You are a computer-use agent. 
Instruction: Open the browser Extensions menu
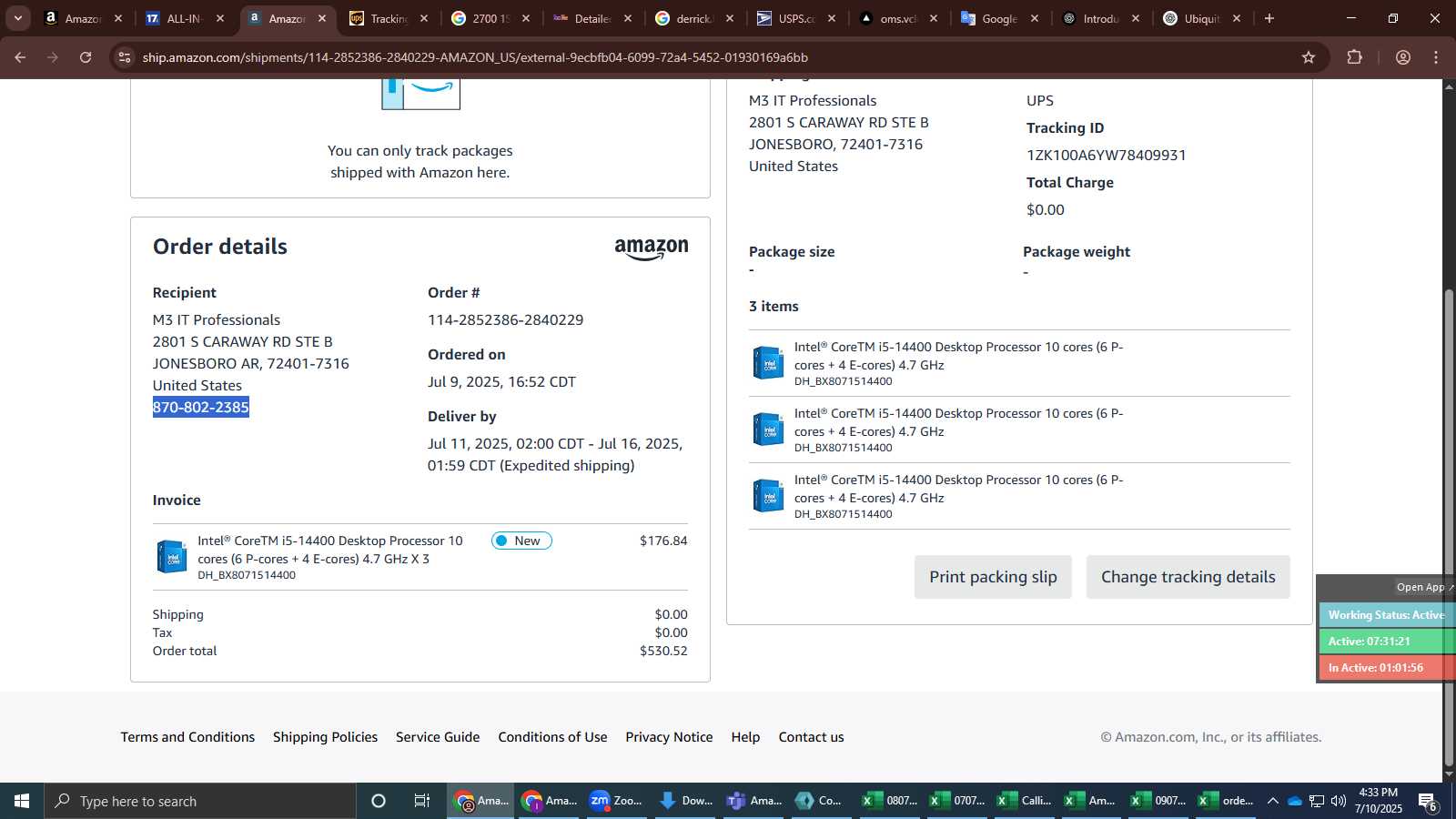[1355, 57]
